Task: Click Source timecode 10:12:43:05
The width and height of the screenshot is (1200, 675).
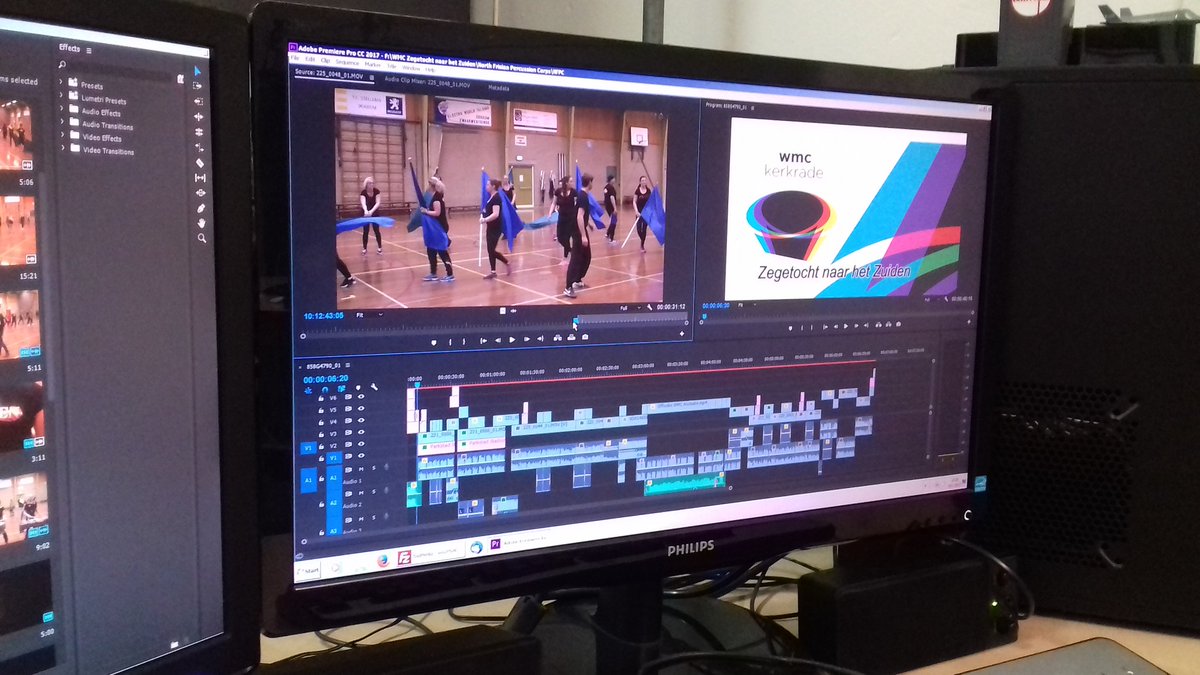Action: [x=323, y=316]
